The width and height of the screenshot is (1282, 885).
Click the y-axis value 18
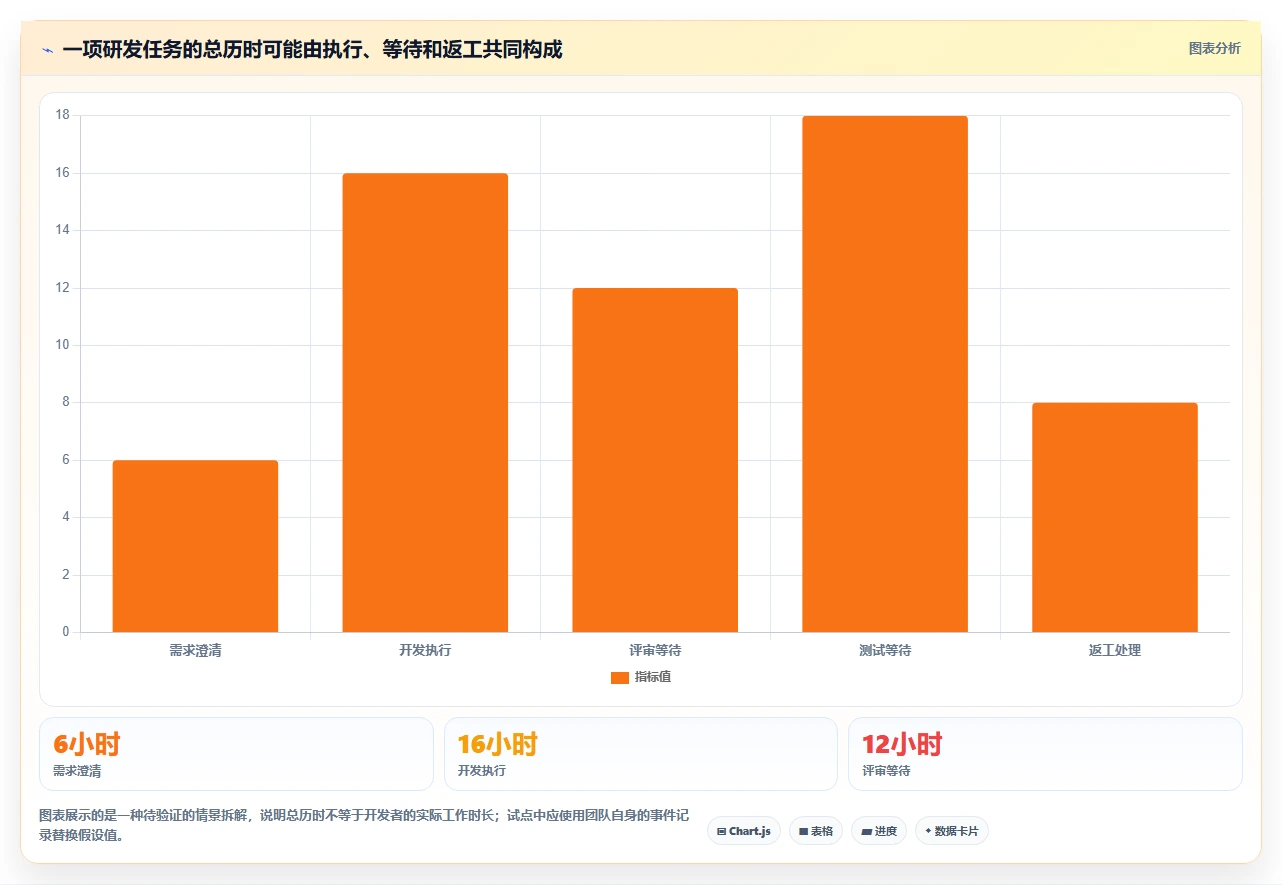click(x=62, y=115)
